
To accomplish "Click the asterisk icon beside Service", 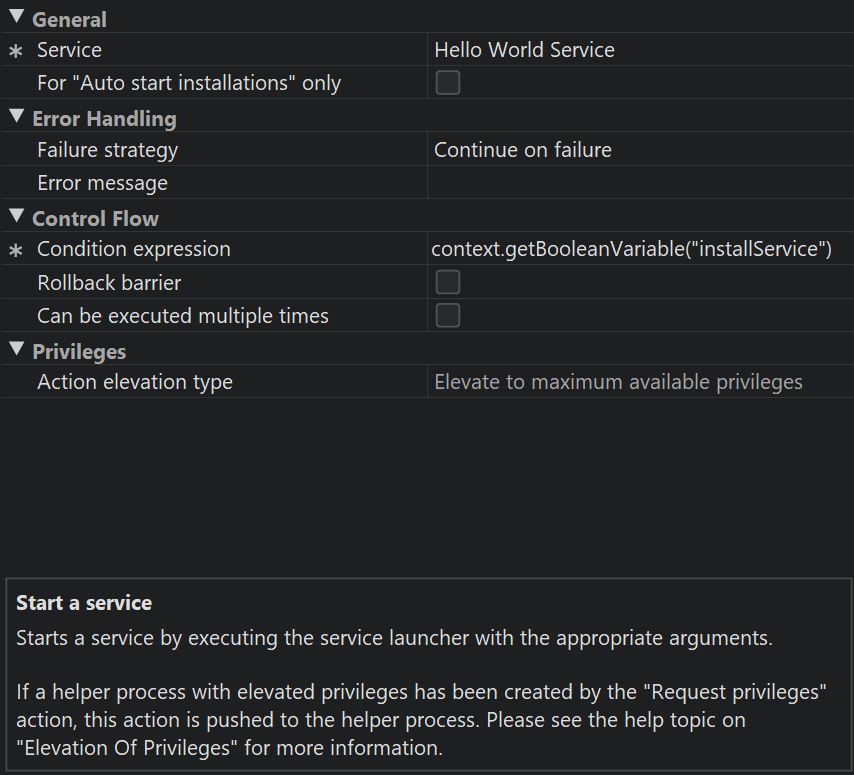I will coord(16,51).
